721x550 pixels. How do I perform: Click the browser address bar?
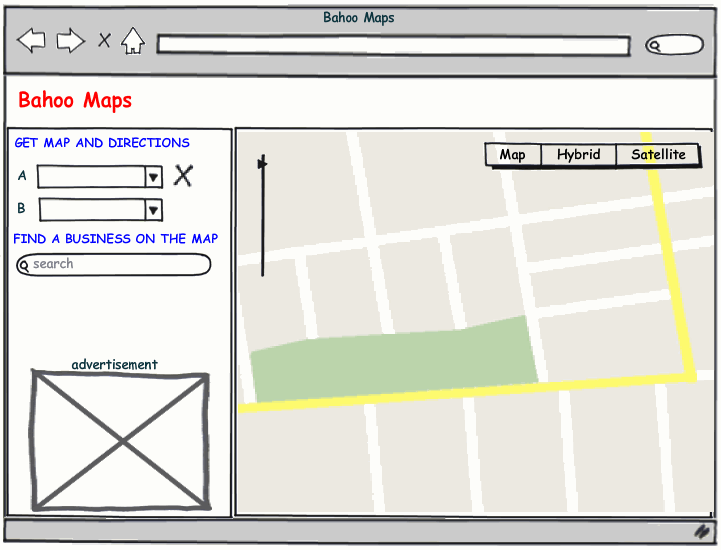coord(393,45)
